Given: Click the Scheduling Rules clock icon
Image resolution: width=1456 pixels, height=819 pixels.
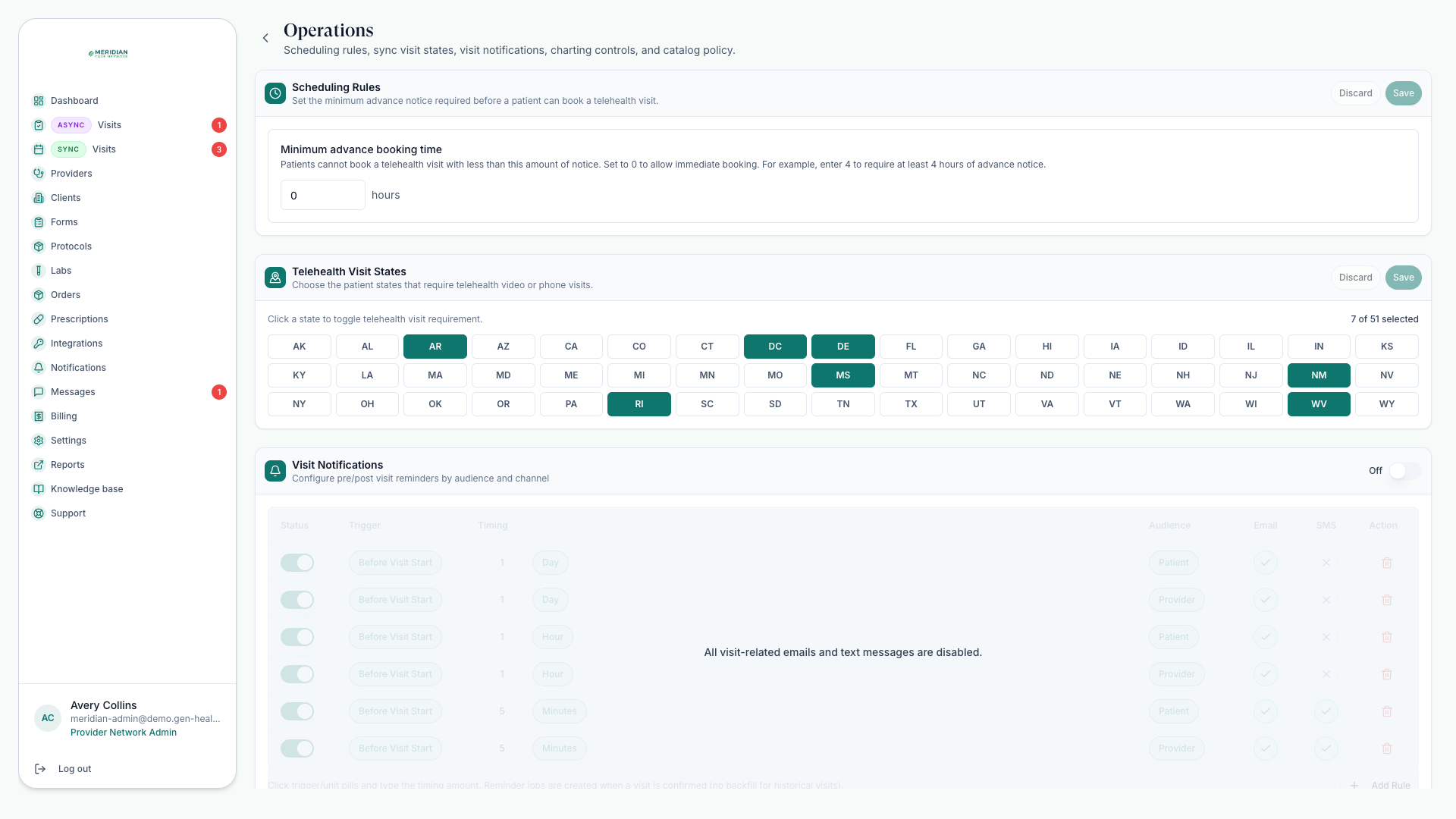Looking at the screenshot, I should click(275, 93).
